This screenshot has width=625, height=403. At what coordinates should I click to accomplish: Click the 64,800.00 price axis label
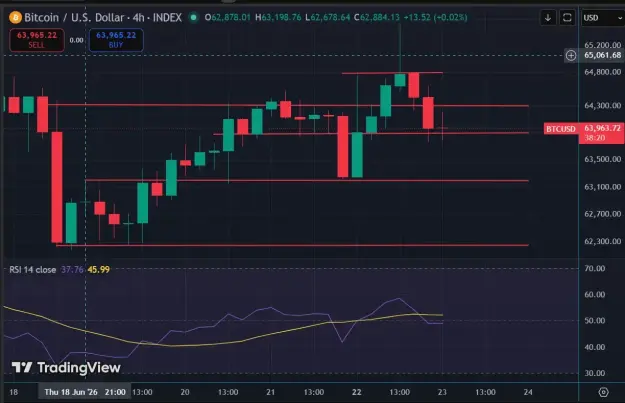click(x=602, y=72)
